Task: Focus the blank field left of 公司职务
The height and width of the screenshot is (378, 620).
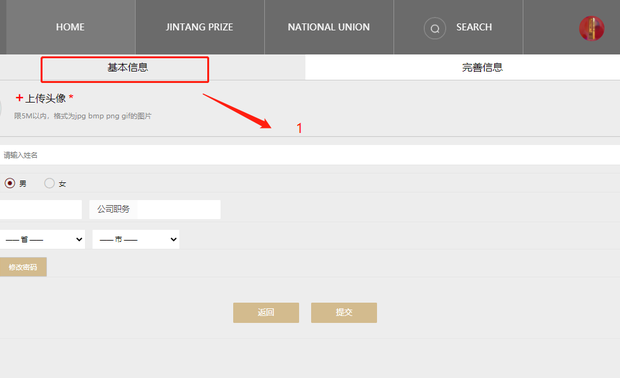Action: pyautogui.click(x=41, y=209)
